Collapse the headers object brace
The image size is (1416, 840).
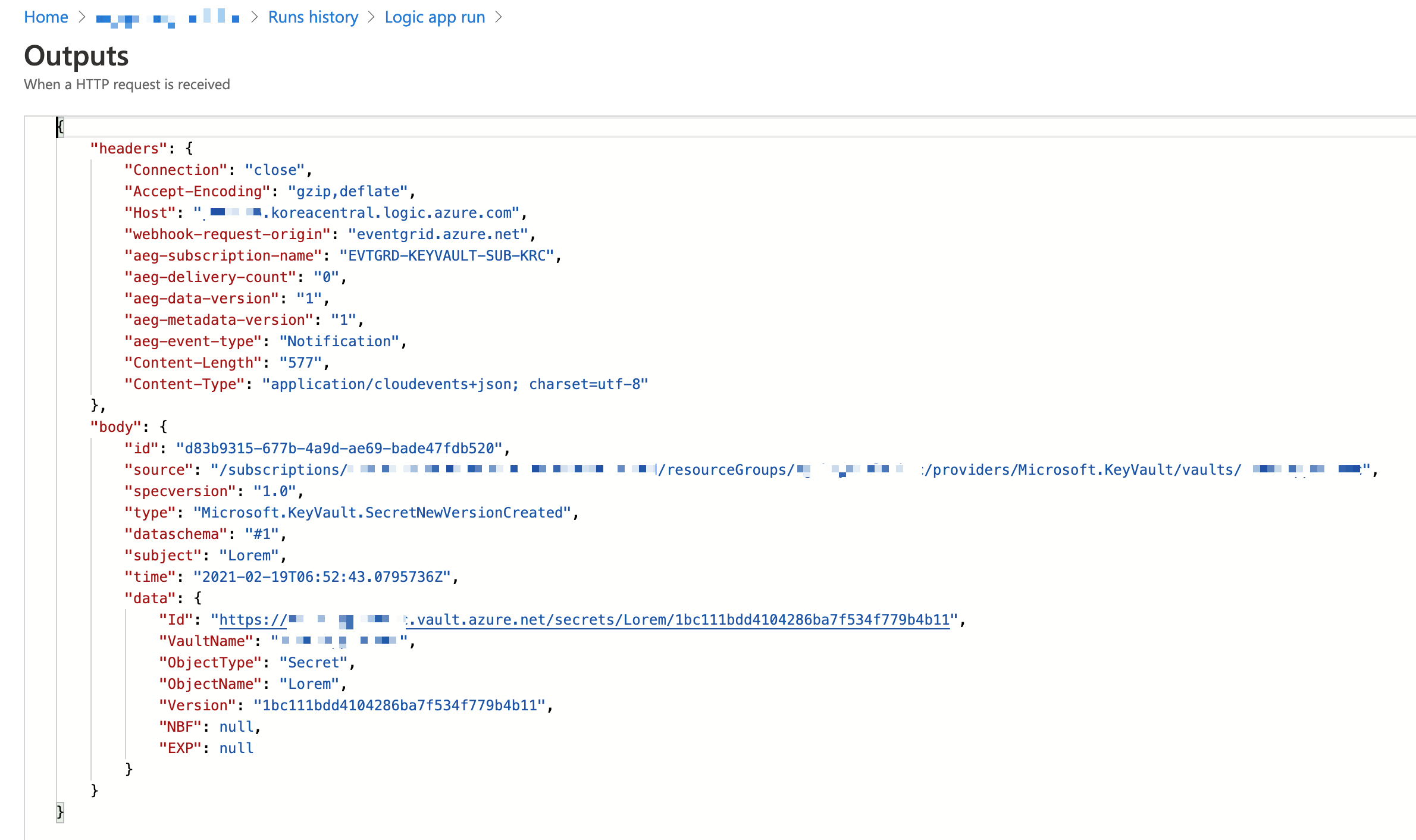[189, 148]
